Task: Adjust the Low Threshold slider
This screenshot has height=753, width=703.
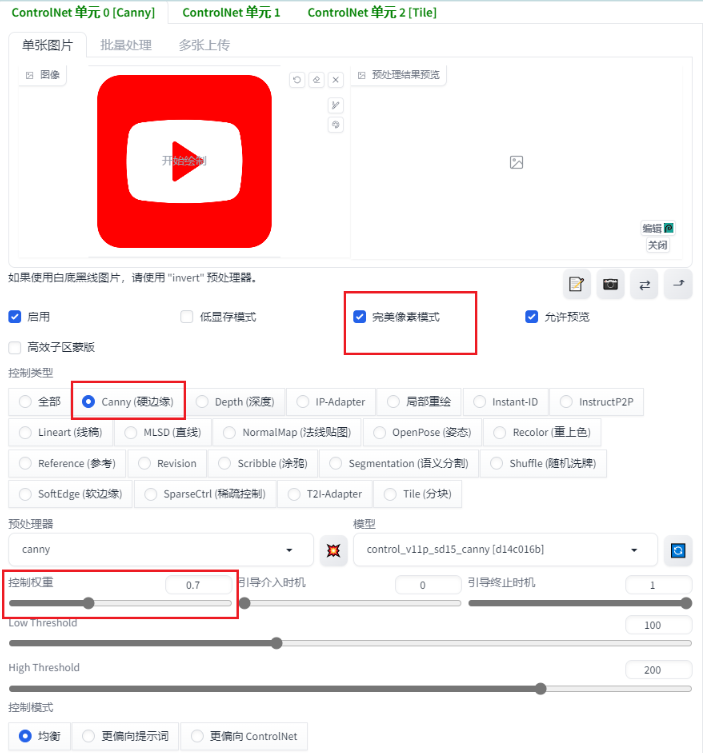Action: pos(350,644)
